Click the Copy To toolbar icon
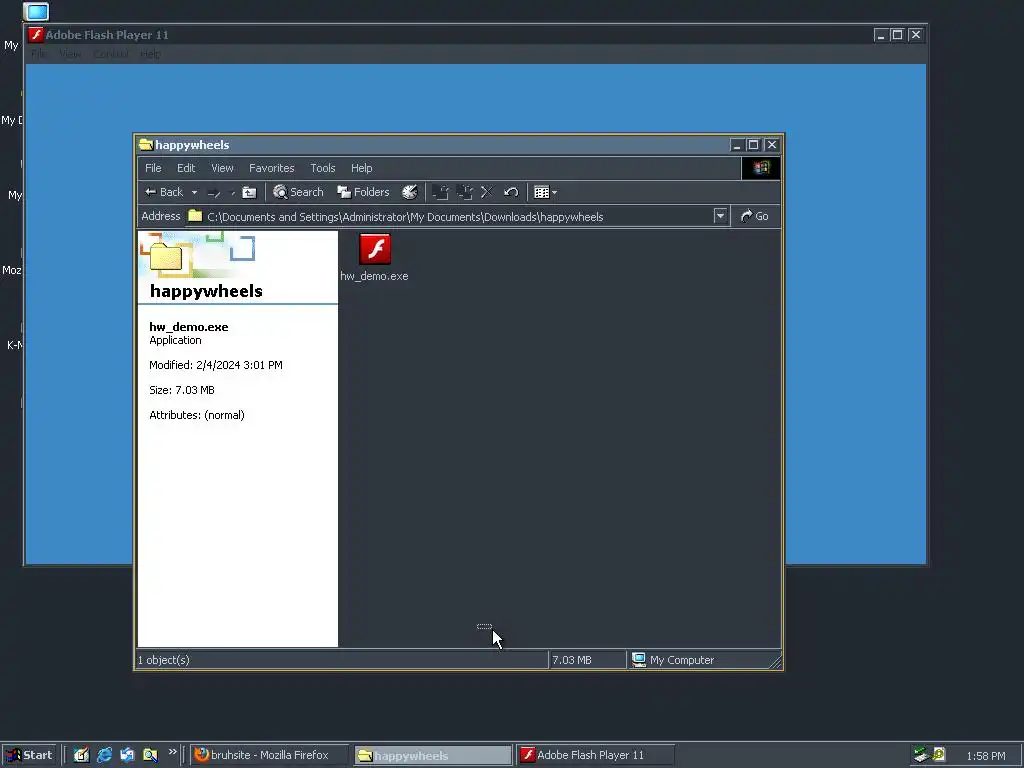The image size is (1024, 768). point(464,192)
